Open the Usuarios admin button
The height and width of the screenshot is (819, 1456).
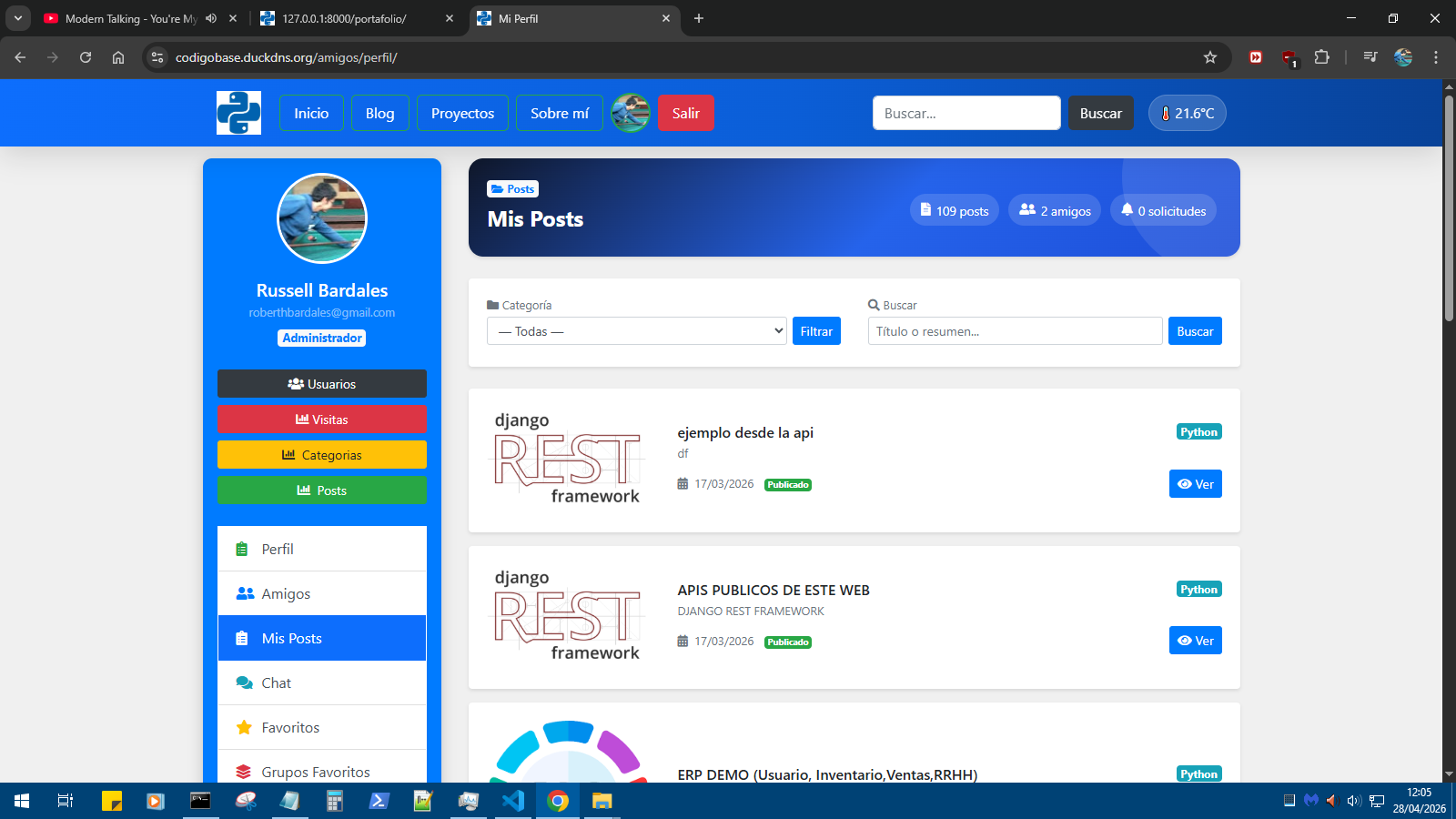point(322,384)
